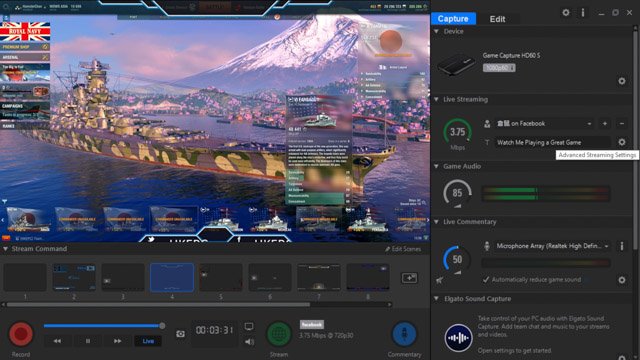Add a new scene with plus icon
Screen dimensions: 640x360
(x=409, y=278)
